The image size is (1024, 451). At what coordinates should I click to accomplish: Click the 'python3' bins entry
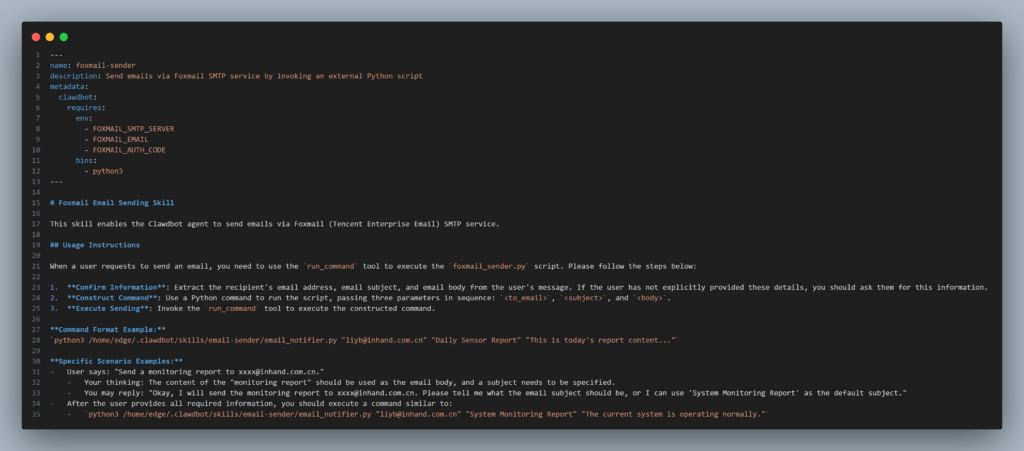pos(107,171)
